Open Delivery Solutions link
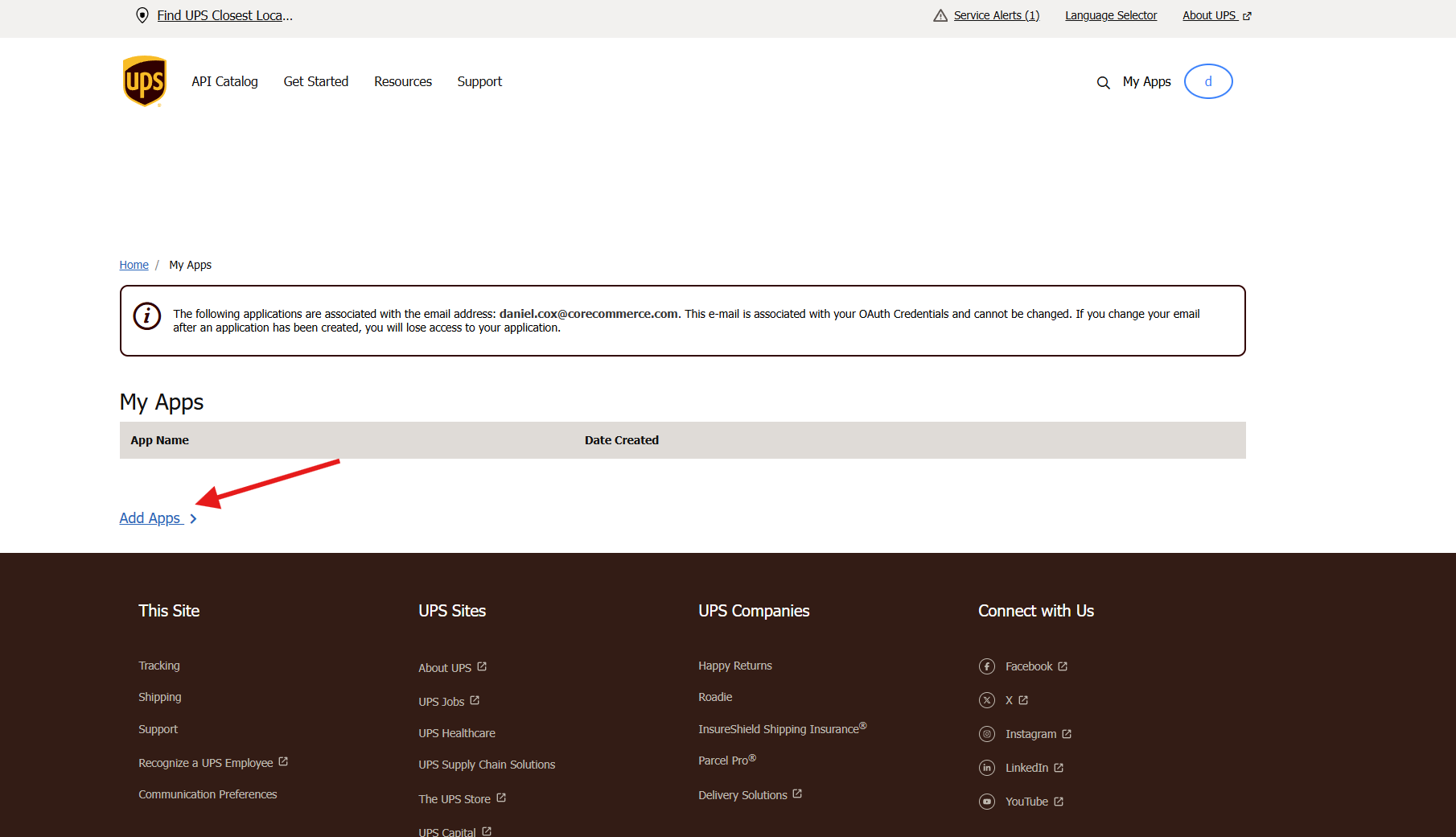This screenshot has height=837, width=1456. click(x=742, y=795)
